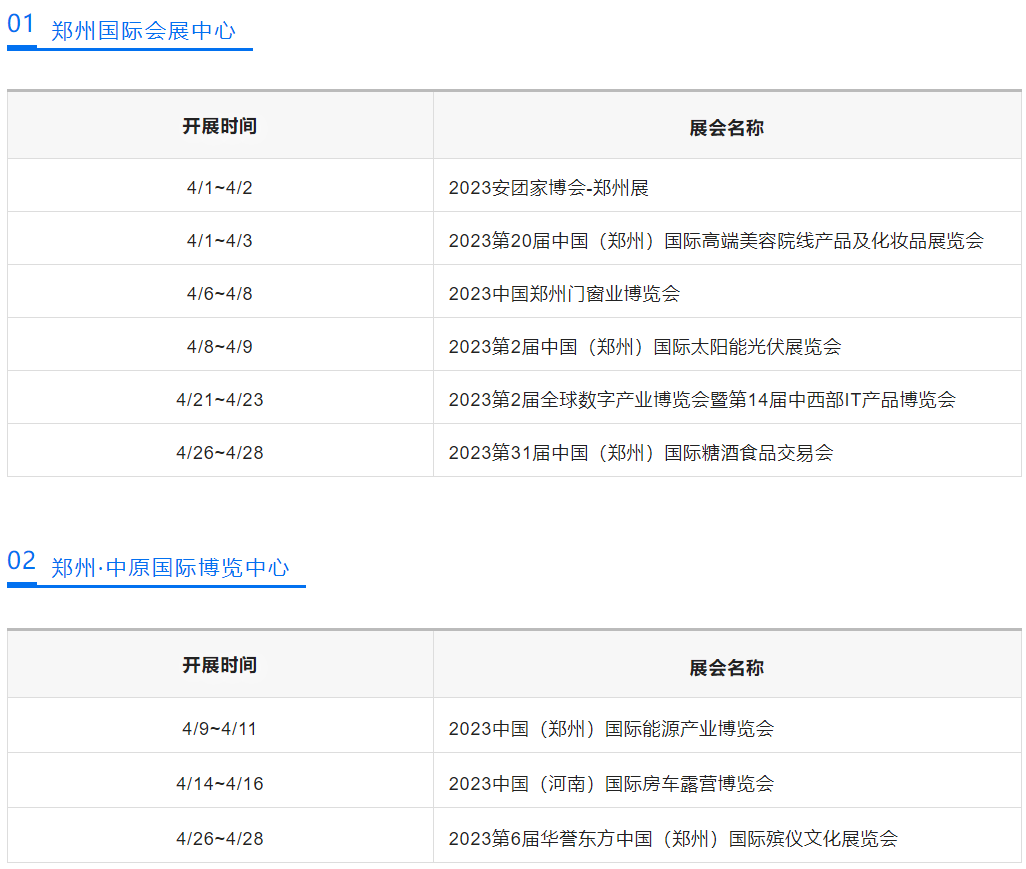The width and height of the screenshot is (1026, 869).
Task: Select 全球数字产业博览会 entry
Action: pyautogui.click(x=702, y=400)
